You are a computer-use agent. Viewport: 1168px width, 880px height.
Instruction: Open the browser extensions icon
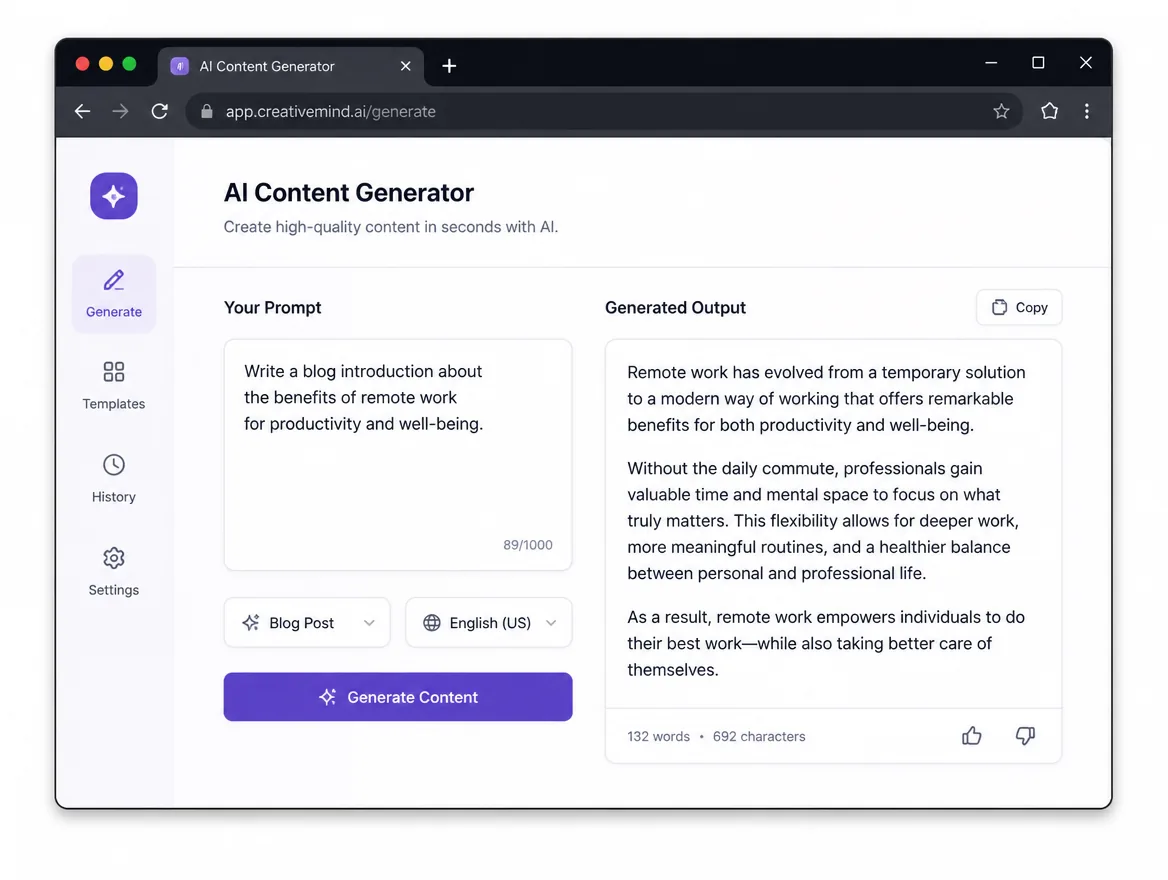pos(1050,111)
